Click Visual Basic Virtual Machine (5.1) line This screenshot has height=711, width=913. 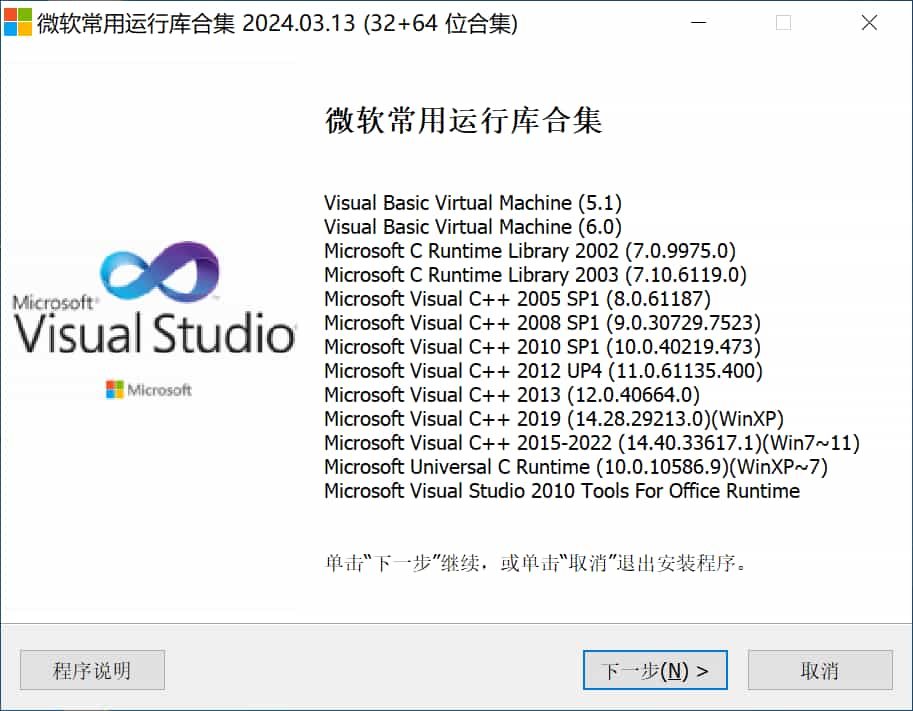click(x=473, y=203)
